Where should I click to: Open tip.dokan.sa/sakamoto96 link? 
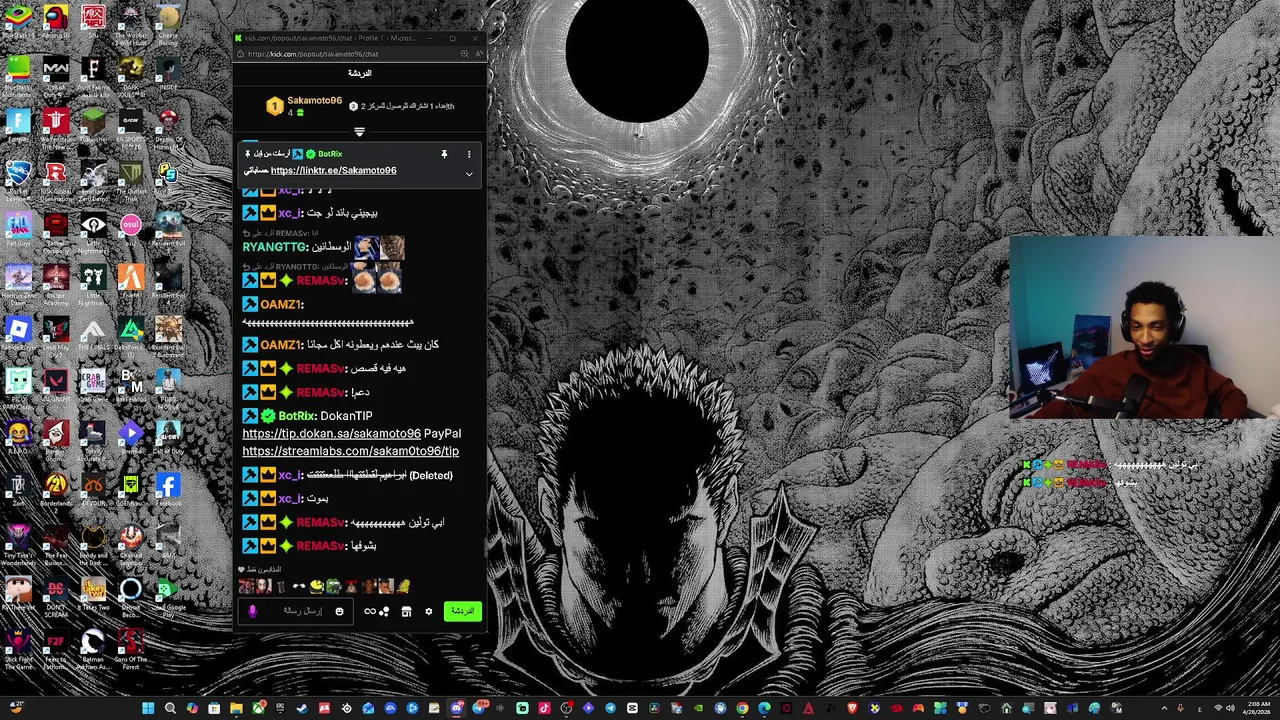331,433
